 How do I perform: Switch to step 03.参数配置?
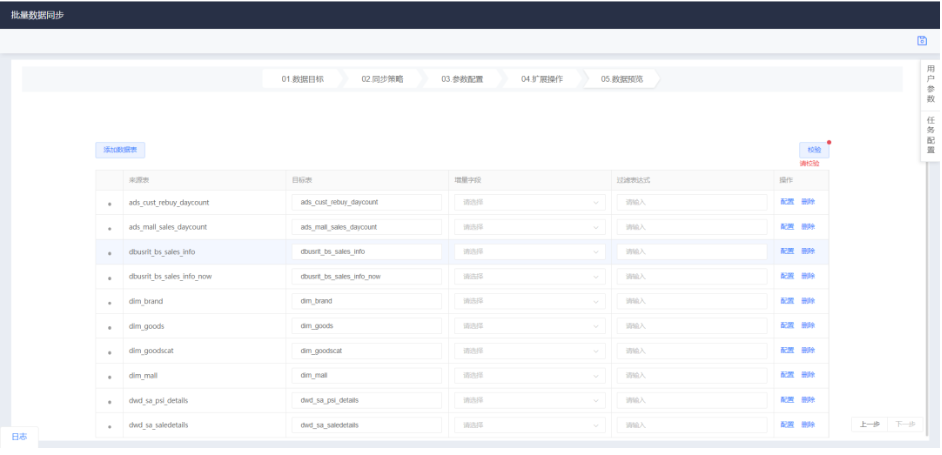462,78
